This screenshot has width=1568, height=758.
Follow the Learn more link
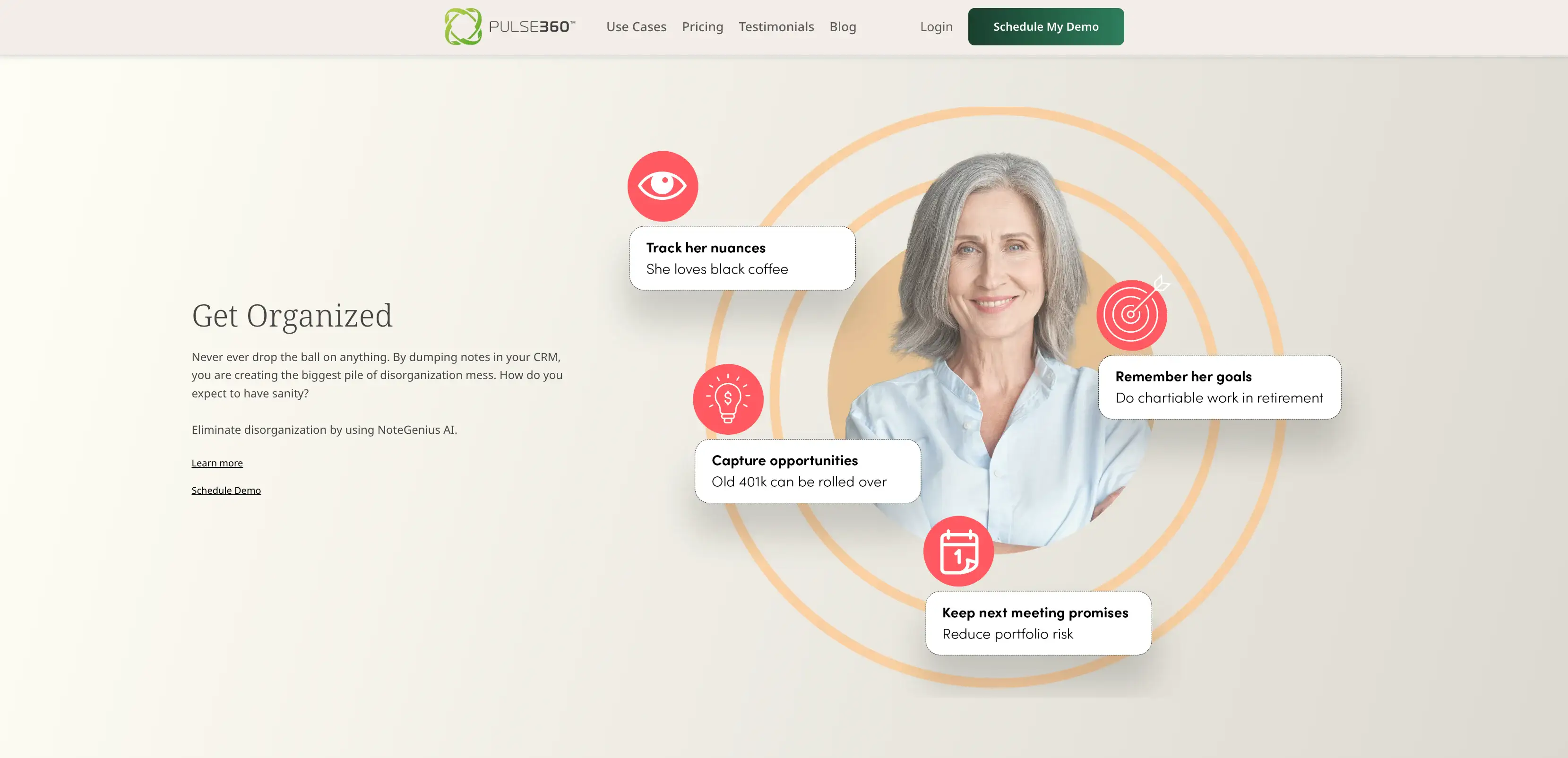(x=217, y=463)
